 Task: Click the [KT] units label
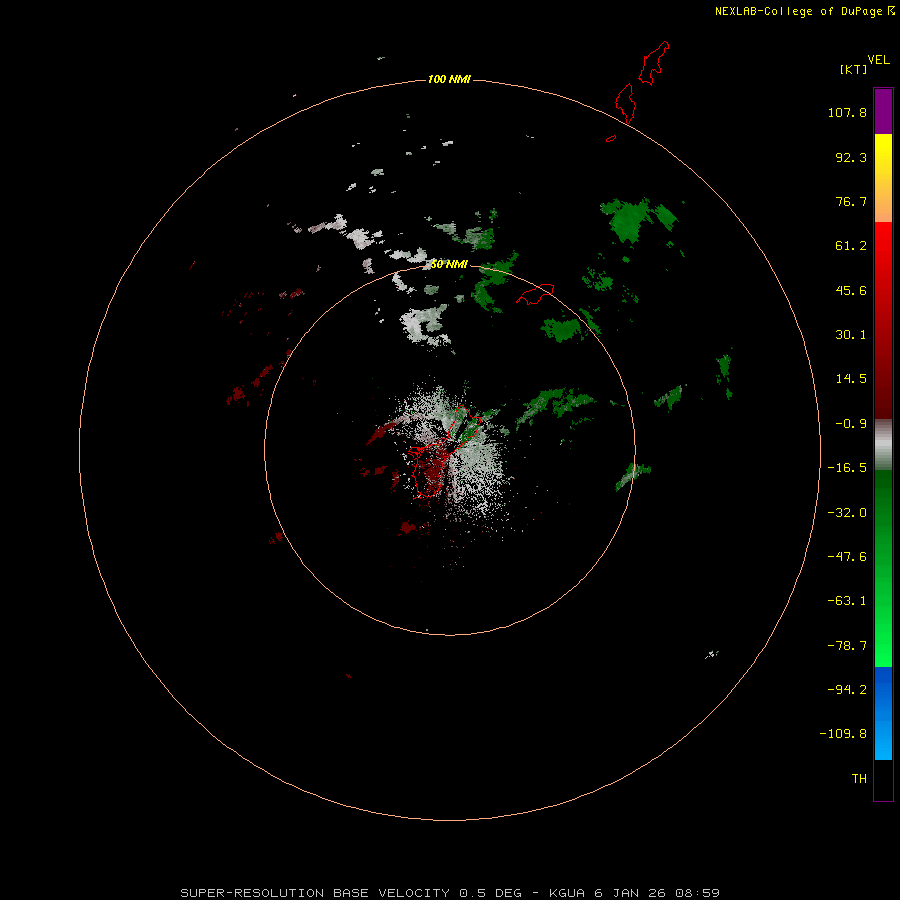[853, 69]
